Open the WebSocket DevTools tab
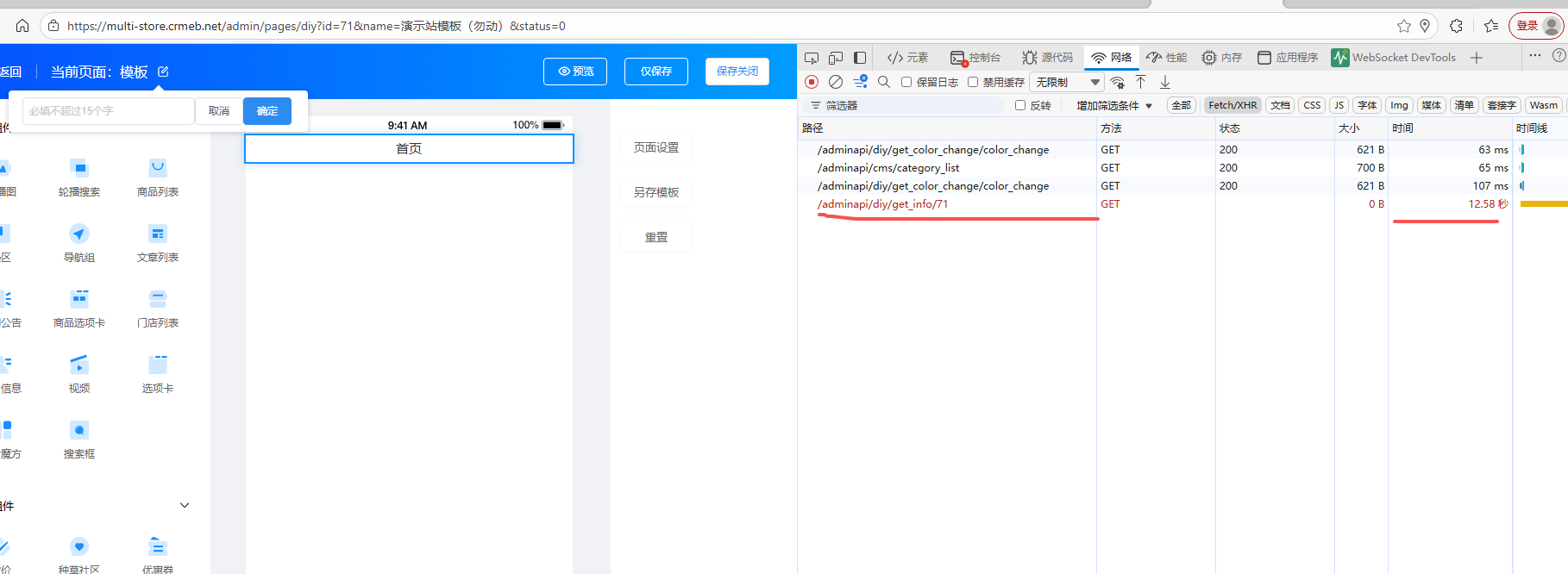The width and height of the screenshot is (1568, 574). [x=1393, y=58]
